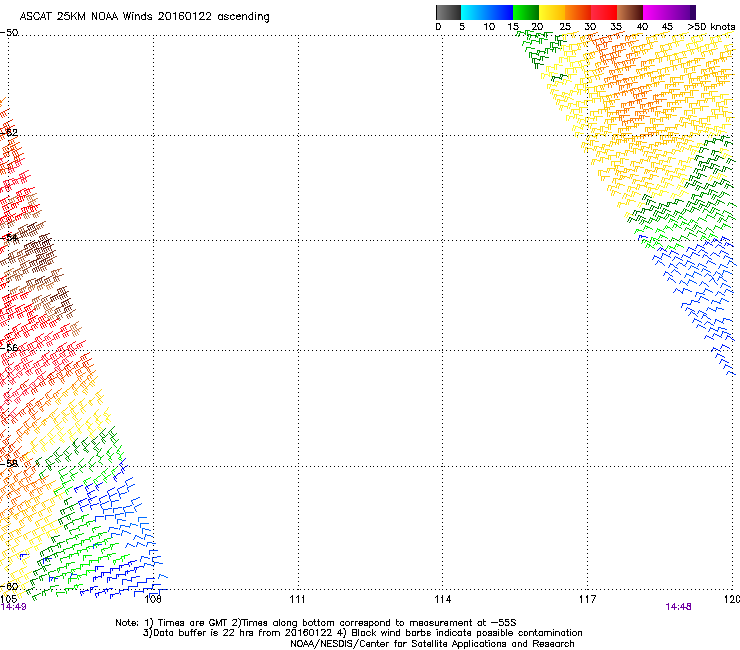This screenshot has height=650, width=740.
Task: Click the "25" legend tick label
Action: (565, 27)
